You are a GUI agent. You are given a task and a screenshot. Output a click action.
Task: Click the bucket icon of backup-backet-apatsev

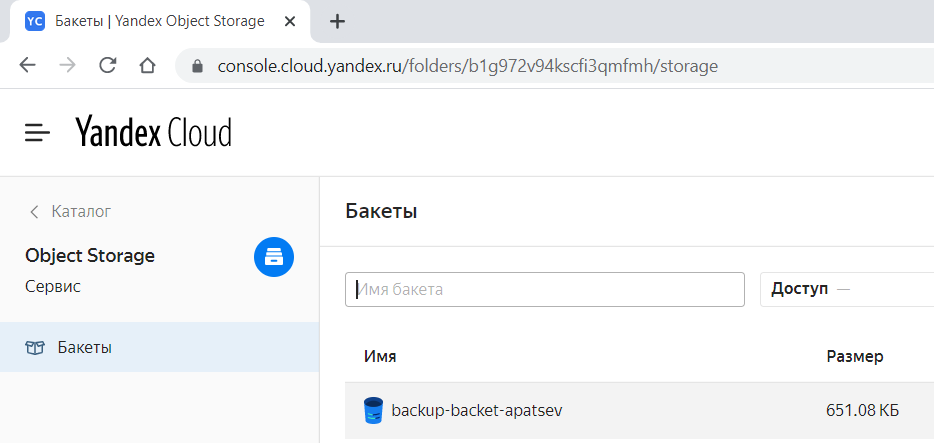click(373, 410)
